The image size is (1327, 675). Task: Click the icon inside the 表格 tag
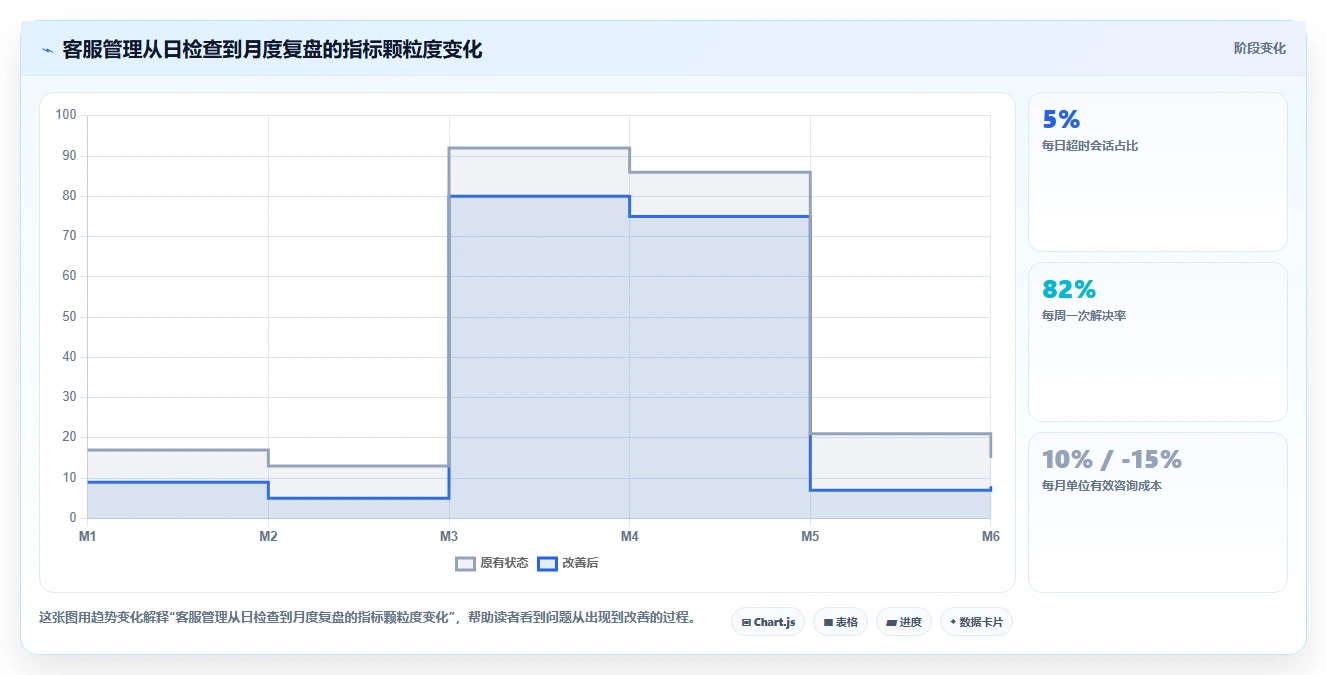click(828, 622)
